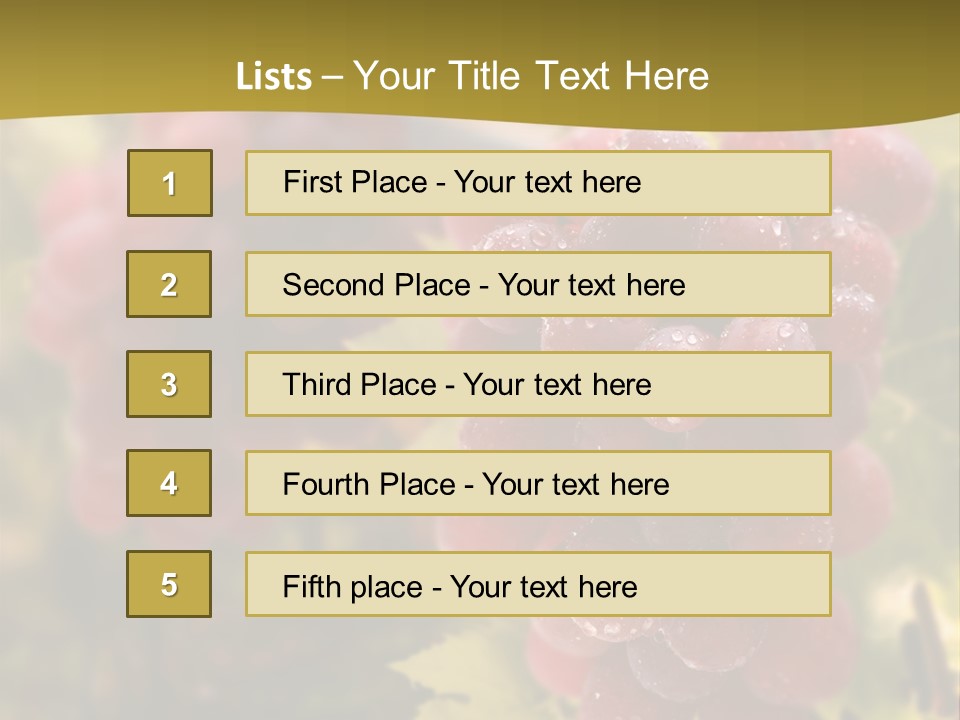This screenshot has width=960, height=720.
Task: Click "Your text here" in the First Place row
Action: tap(547, 182)
